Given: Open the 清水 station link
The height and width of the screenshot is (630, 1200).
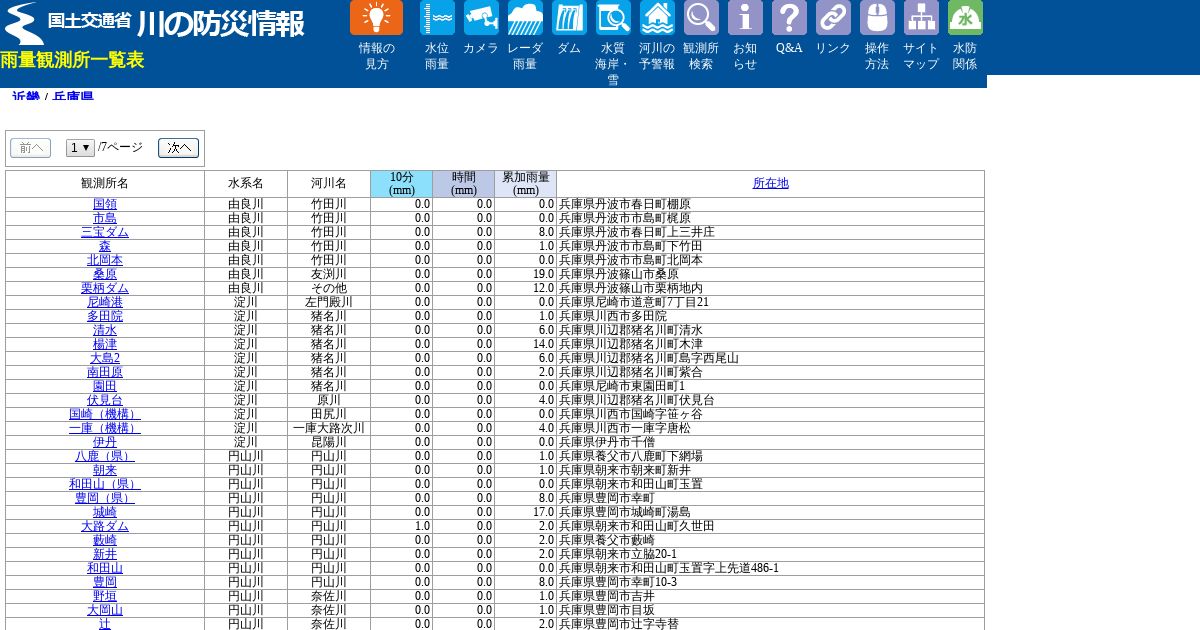Looking at the screenshot, I should point(105,330).
